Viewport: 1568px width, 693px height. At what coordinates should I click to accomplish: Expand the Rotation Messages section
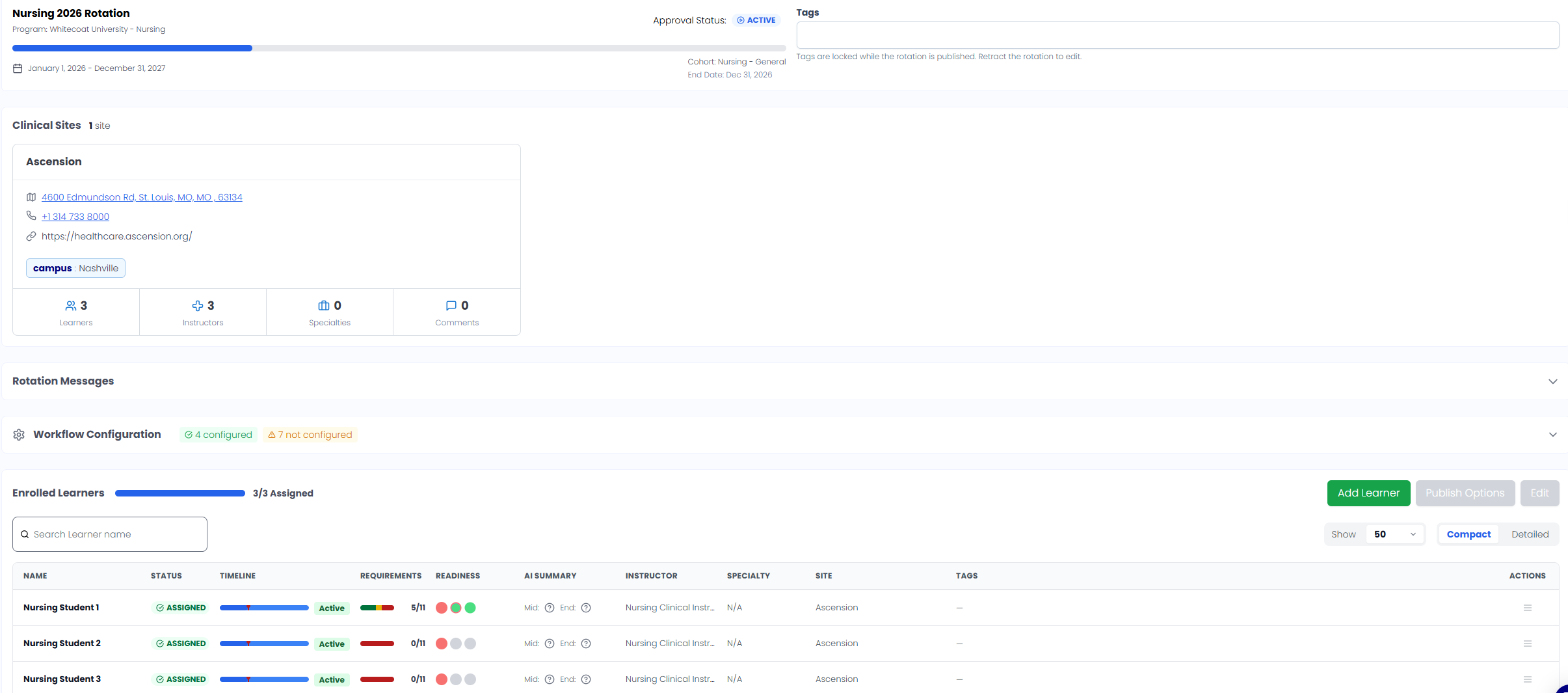(x=1553, y=381)
